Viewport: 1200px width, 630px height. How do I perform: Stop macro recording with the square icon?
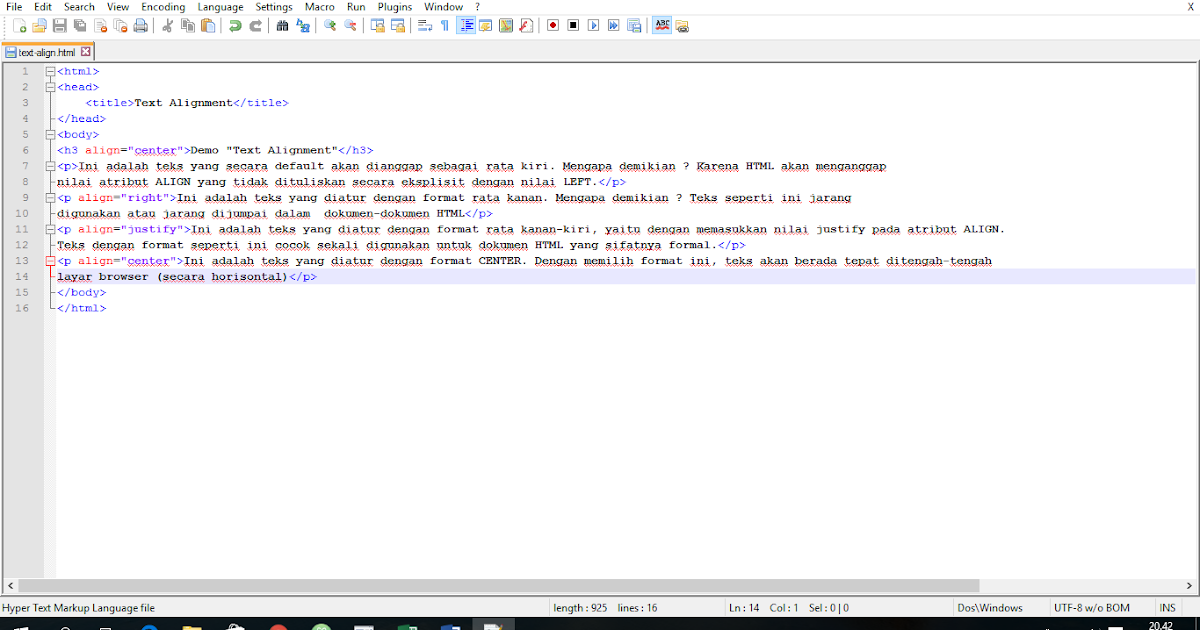(573, 25)
